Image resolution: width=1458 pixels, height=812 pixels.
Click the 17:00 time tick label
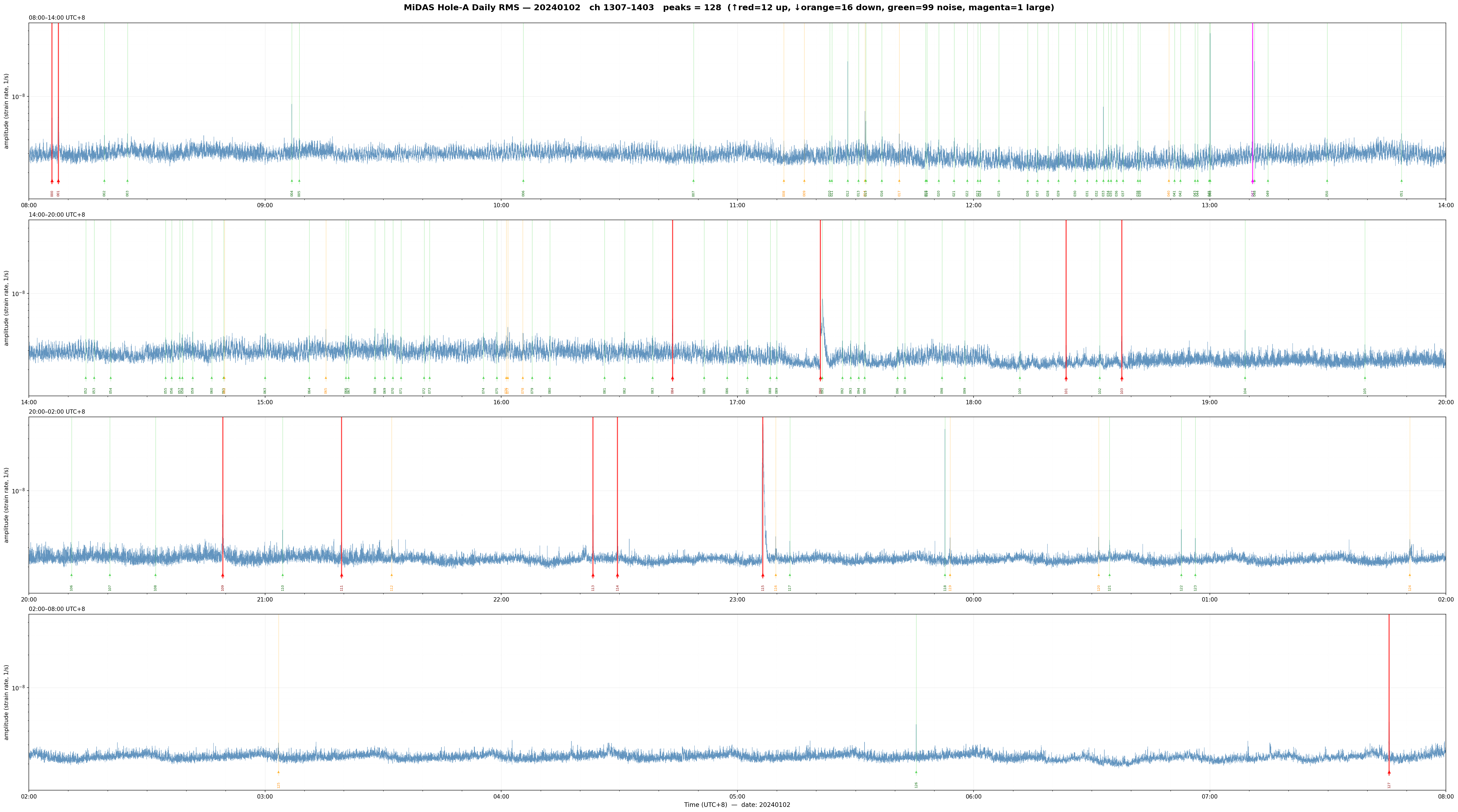pyautogui.click(x=737, y=402)
